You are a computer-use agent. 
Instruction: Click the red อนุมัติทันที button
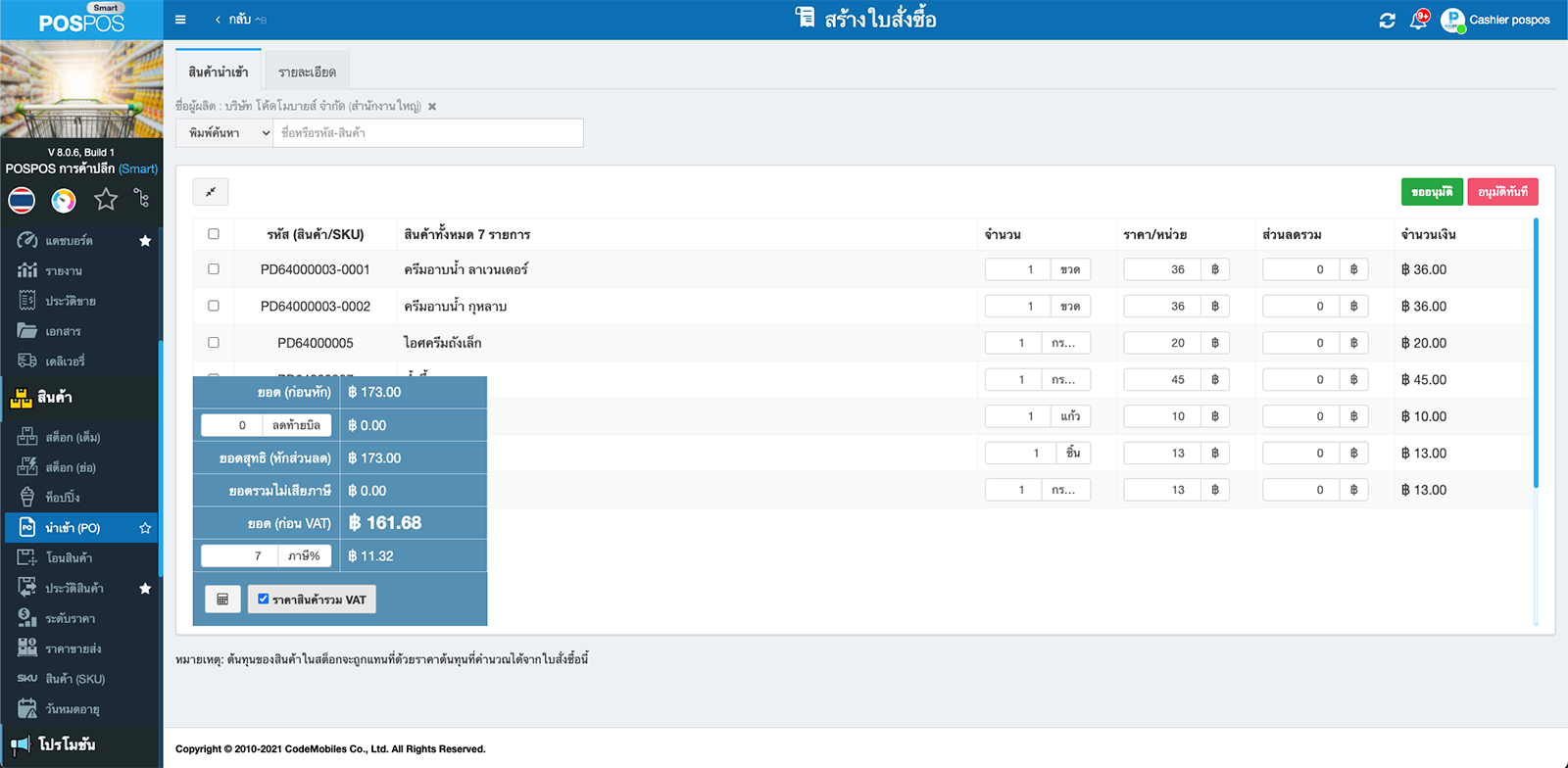[x=1502, y=192]
